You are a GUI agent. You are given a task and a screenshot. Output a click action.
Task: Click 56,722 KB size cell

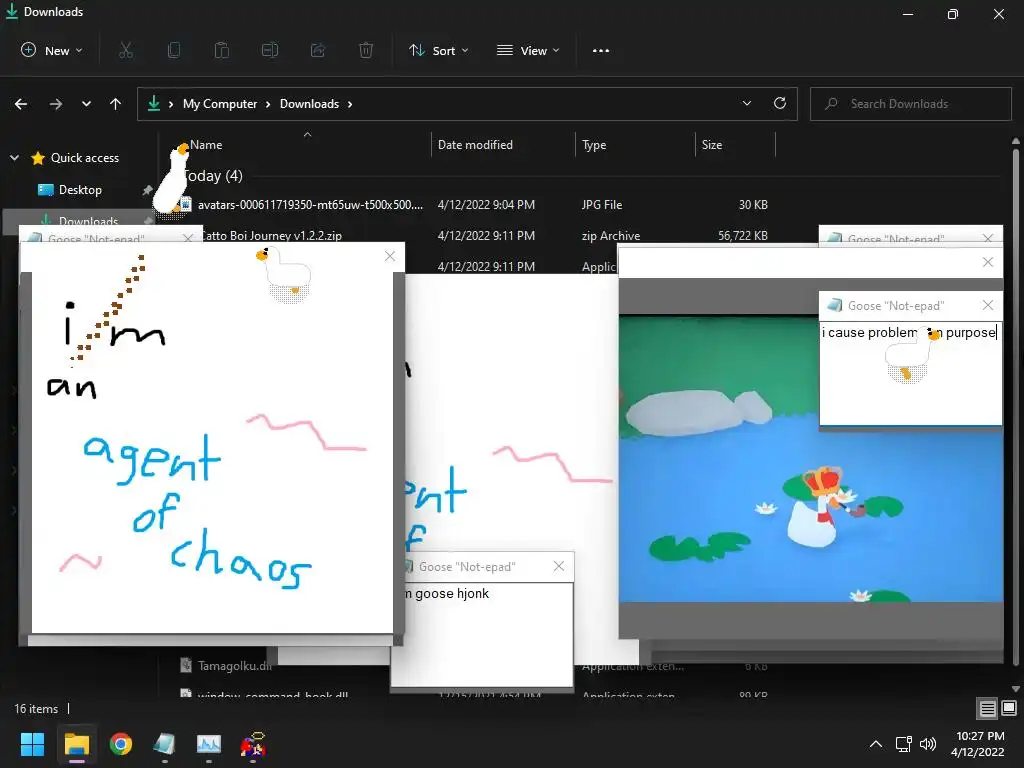click(x=743, y=235)
